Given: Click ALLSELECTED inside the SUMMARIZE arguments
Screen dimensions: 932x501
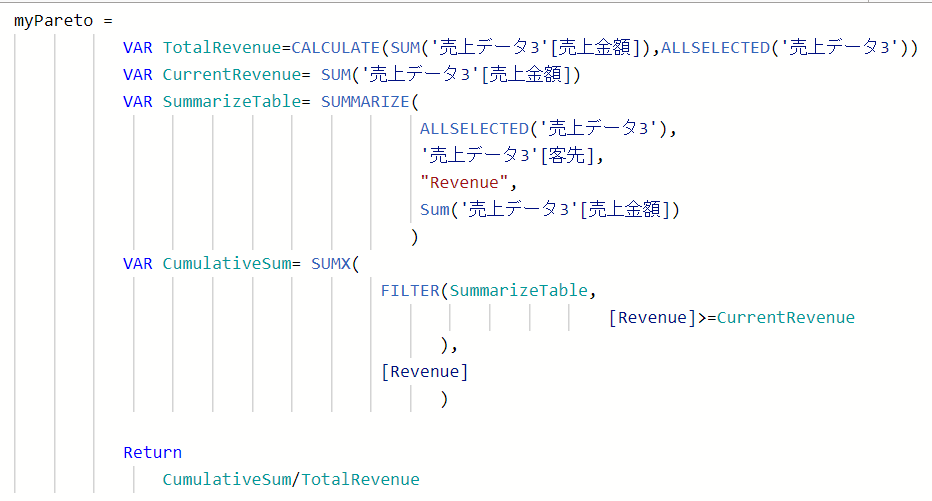Looking at the screenshot, I should [x=474, y=128].
